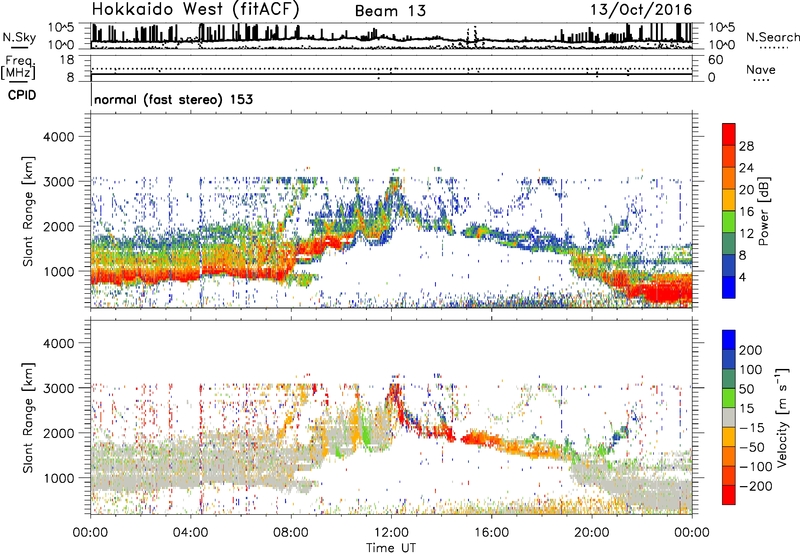The height and width of the screenshot is (554, 800).
Task: Click the 'Velocity [m s-1]' colorbar label
Action: coord(782,417)
